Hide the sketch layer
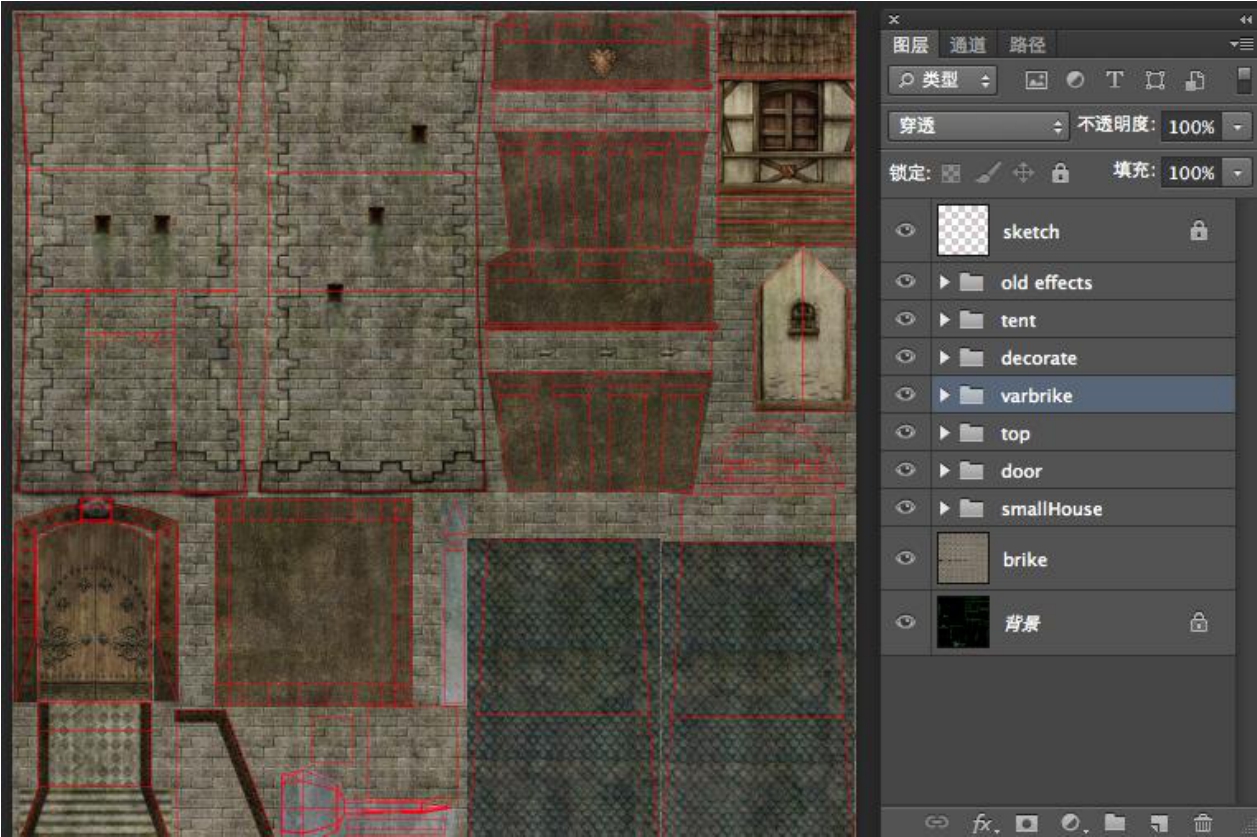1257x837 pixels. (906, 230)
